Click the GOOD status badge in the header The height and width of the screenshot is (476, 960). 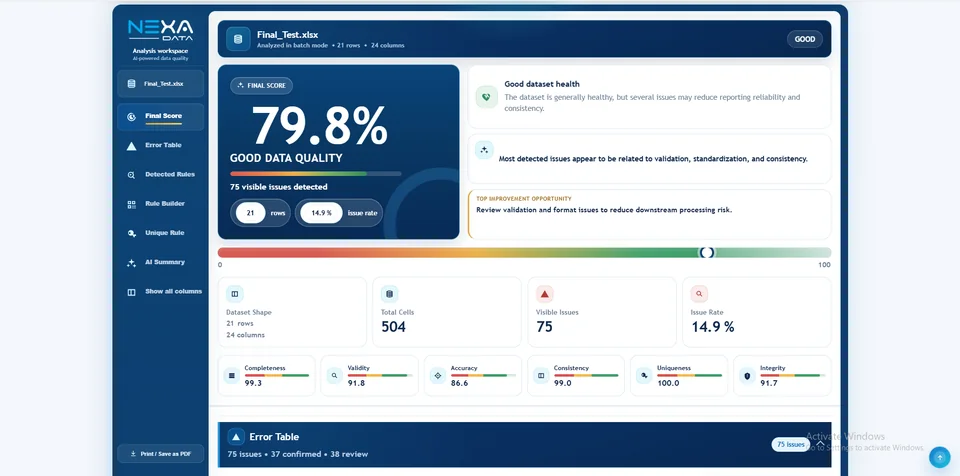804,39
